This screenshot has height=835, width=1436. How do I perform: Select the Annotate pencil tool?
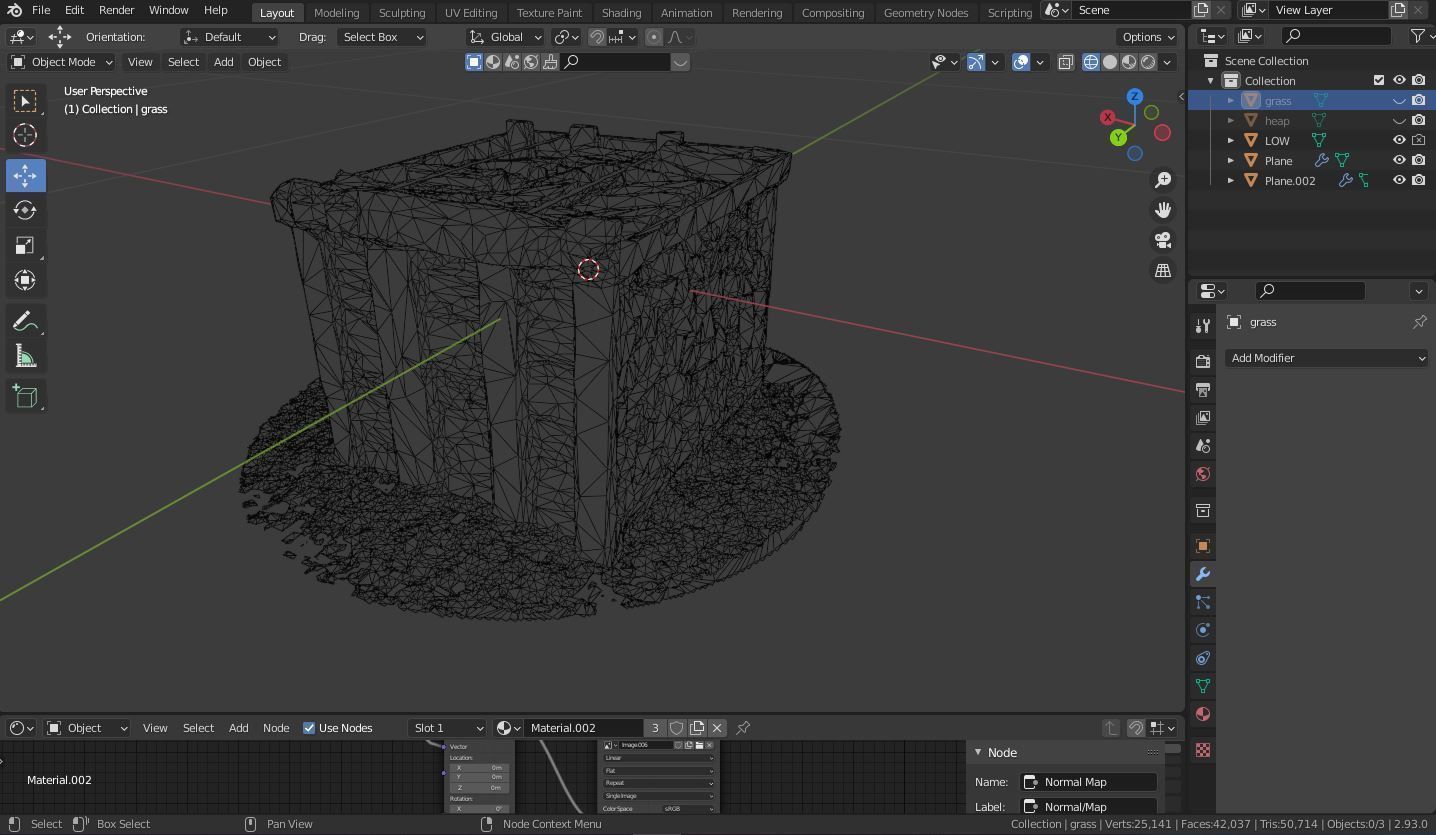[25, 321]
